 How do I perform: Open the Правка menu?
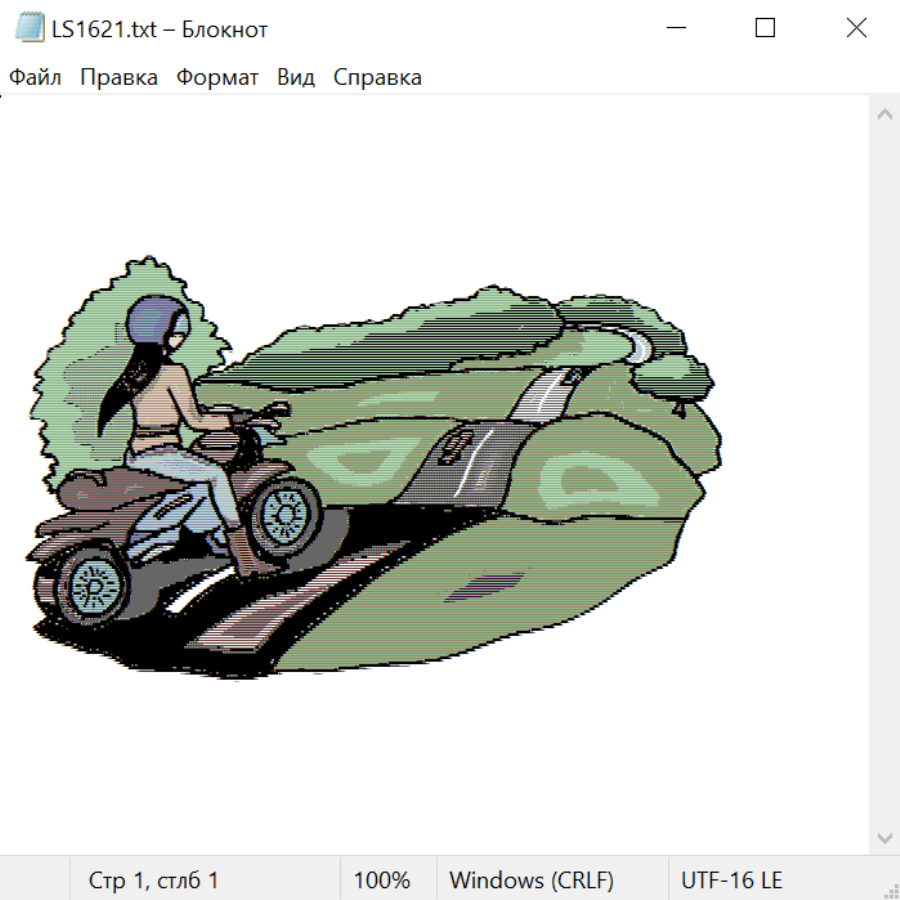[x=118, y=78]
